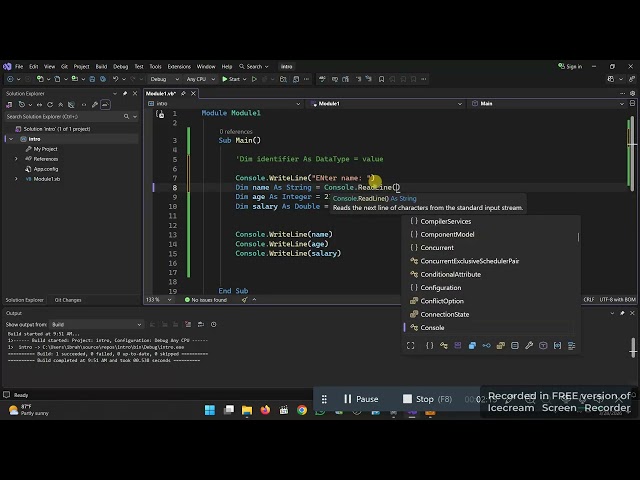The height and width of the screenshot is (480, 640).
Task: Click the Toggle Bookmark icon in toolbar
Action: pyautogui.click(x=381, y=79)
